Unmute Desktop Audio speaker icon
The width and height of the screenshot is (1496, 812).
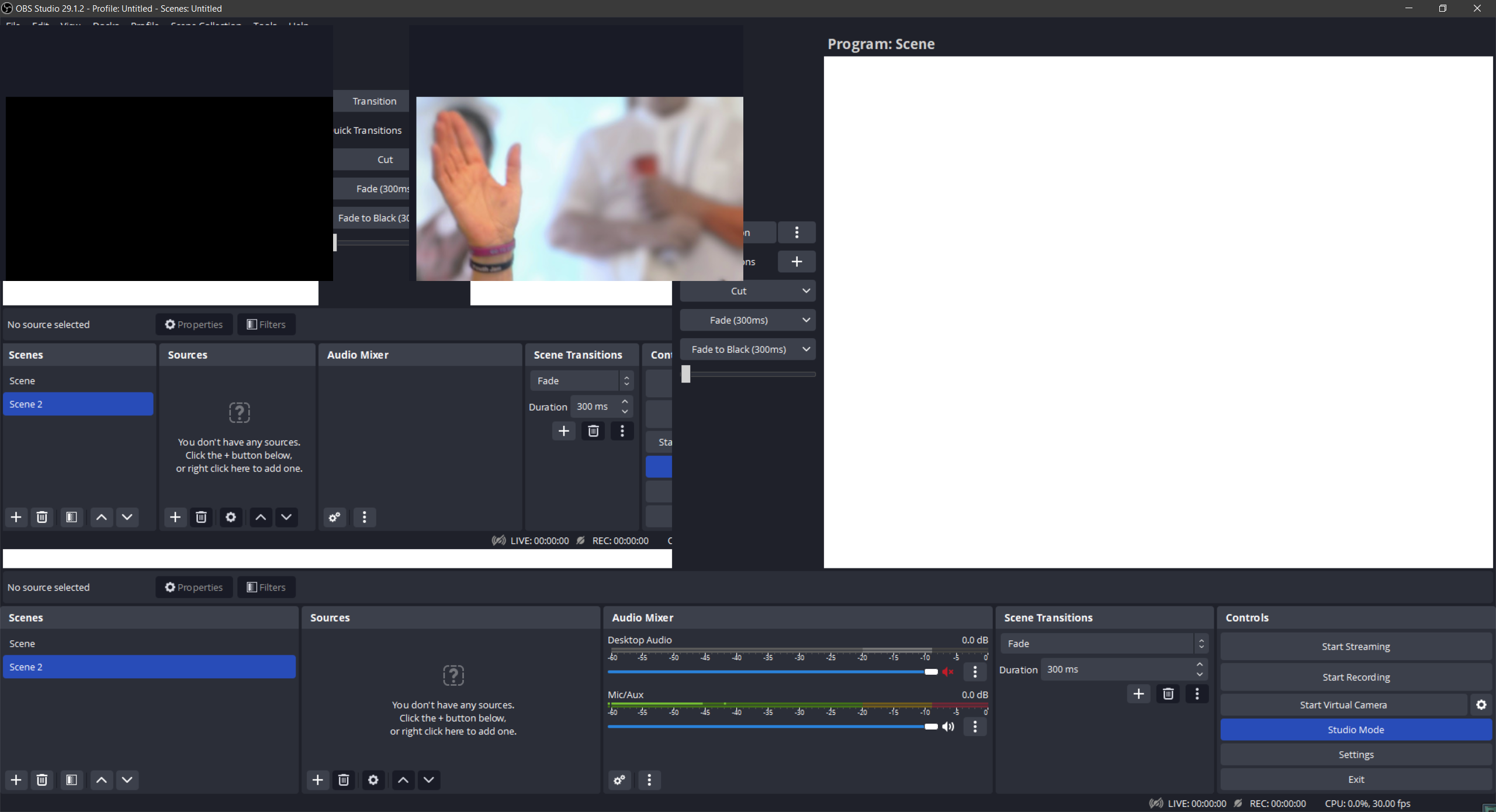[x=947, y=672]
